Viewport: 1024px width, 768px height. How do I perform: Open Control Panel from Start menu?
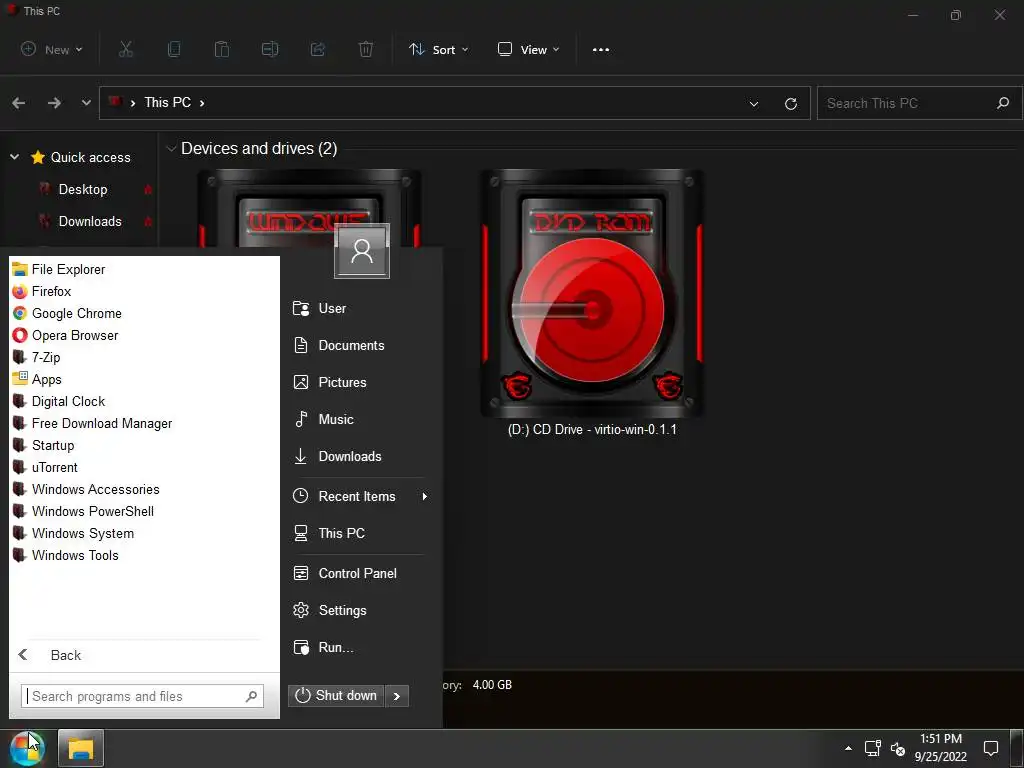click(345, 573)
